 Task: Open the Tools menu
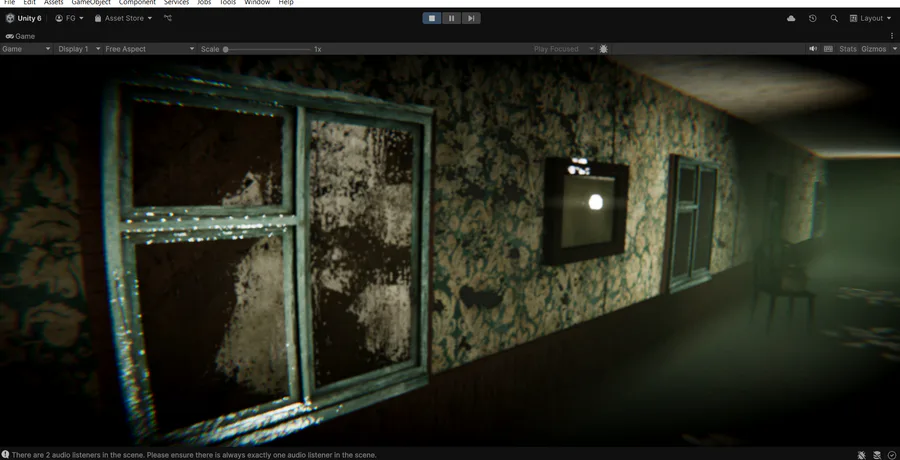pyautogui.click(x=227, y=2)
